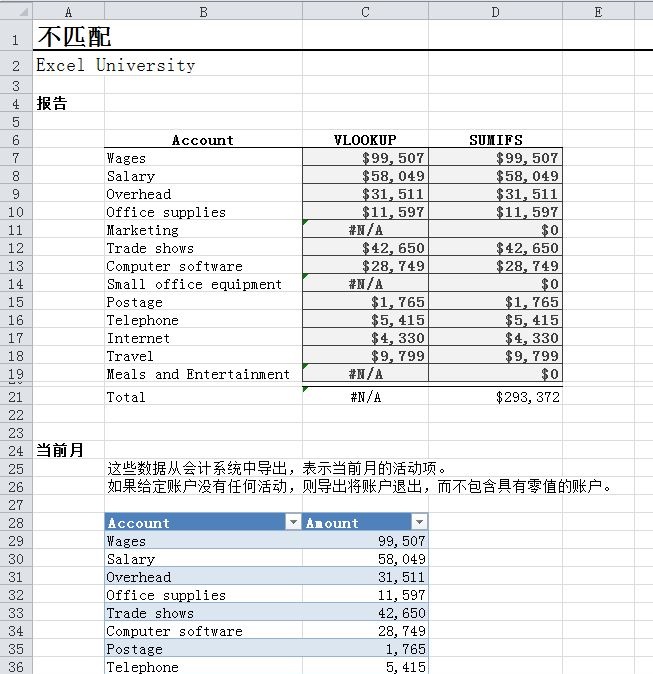Select VLOOKUP value $42,650 for Trade shows
The width and height of the screenshot is (653, 674).
pos(365,248)
